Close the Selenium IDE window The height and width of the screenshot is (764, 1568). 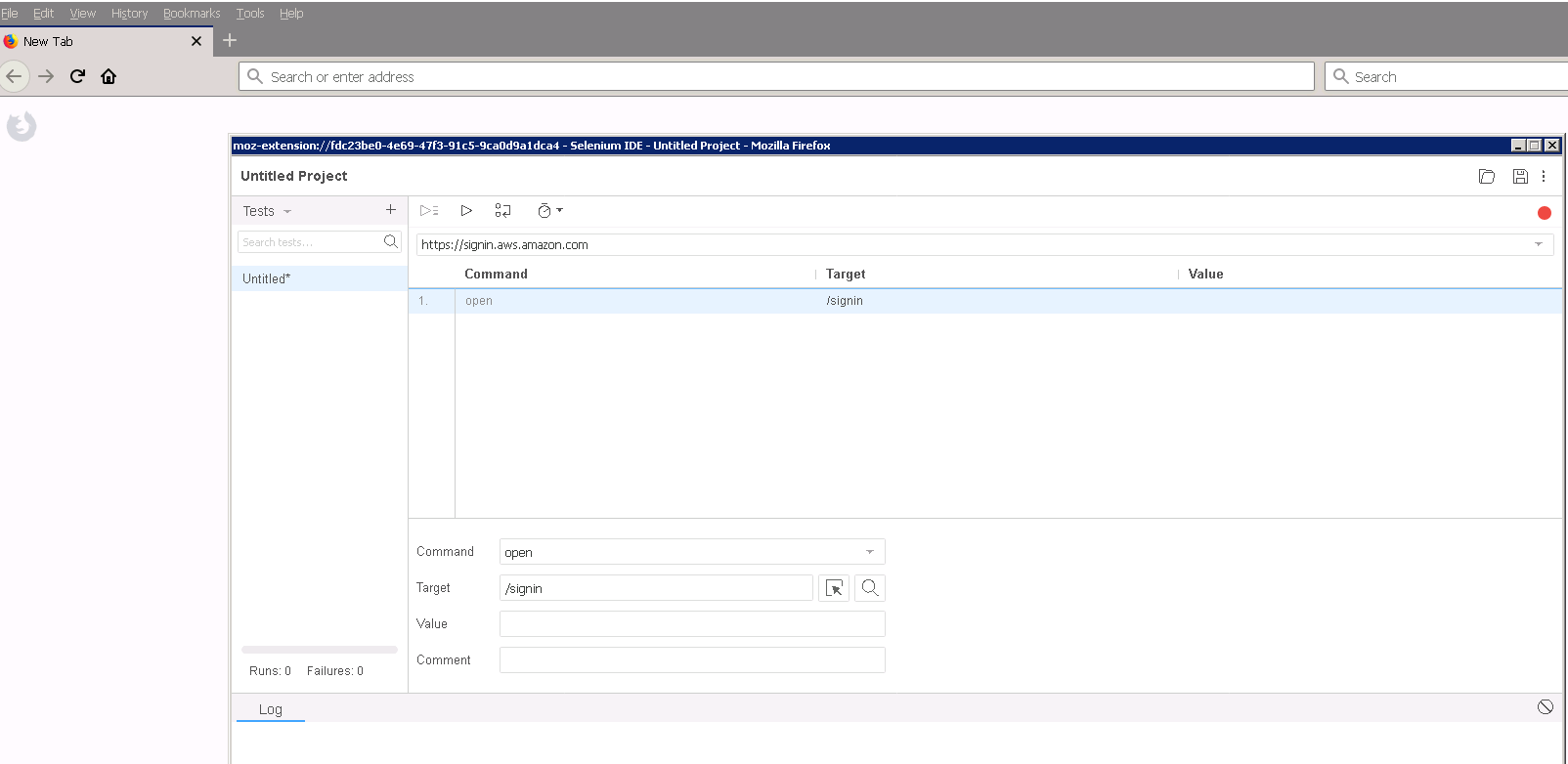[1552, 146]
